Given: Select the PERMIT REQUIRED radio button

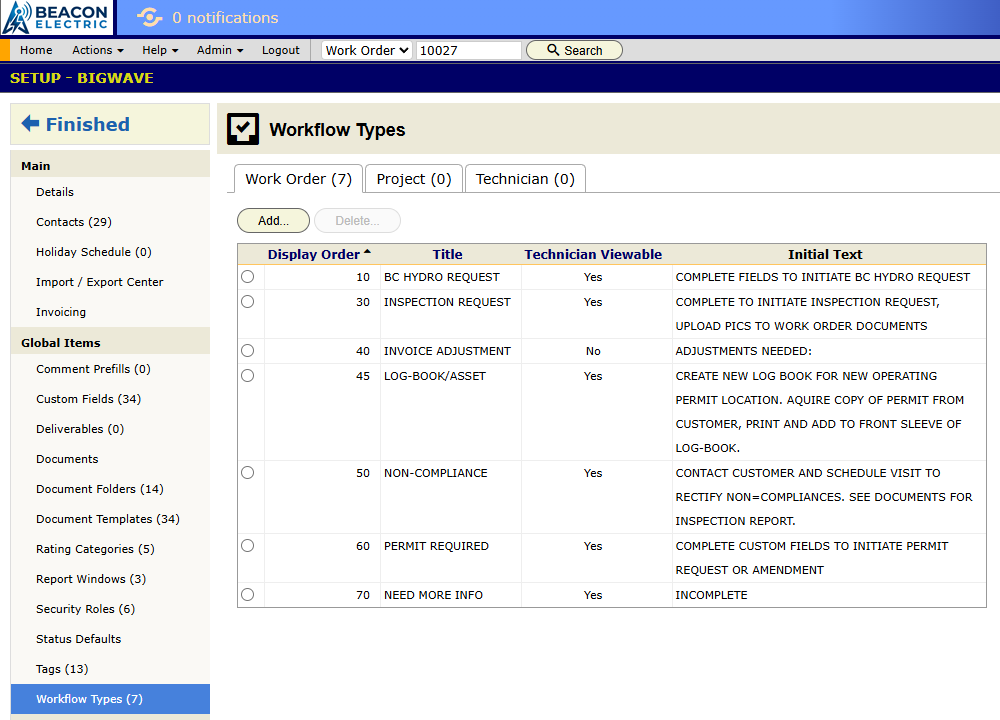Looking at the screenshot, I should coord(247,546).
